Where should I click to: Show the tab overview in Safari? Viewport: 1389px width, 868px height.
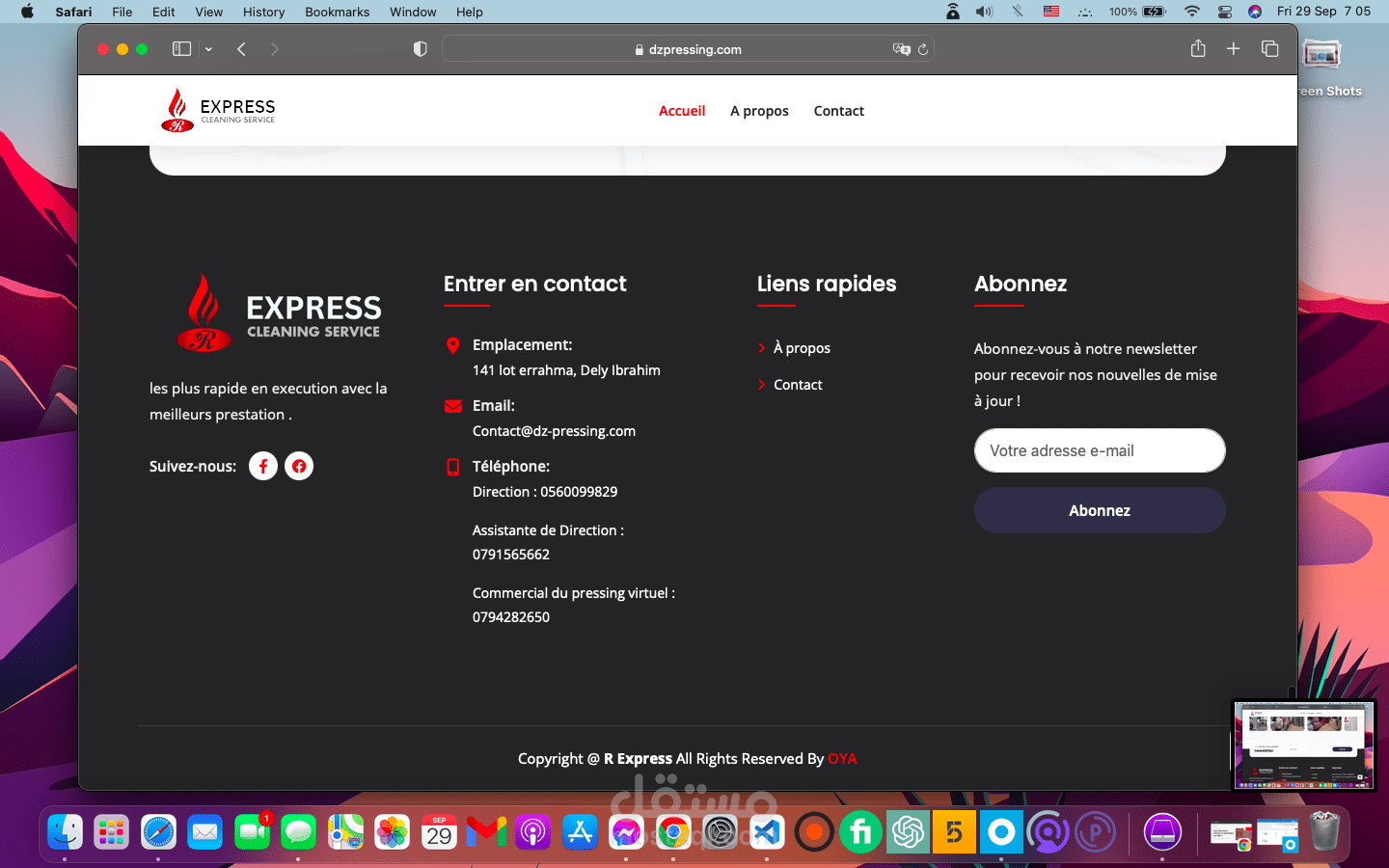(x=1269, y=48)
